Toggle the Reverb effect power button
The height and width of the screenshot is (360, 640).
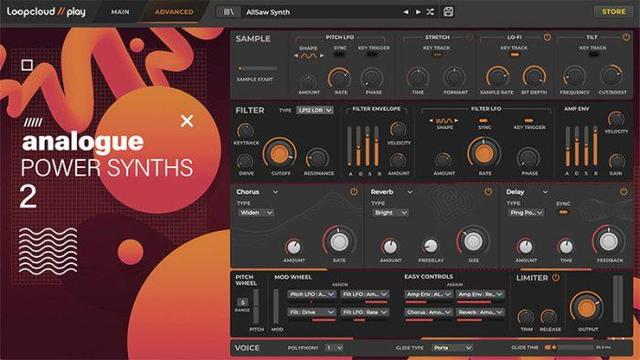[x=488, y=191]
